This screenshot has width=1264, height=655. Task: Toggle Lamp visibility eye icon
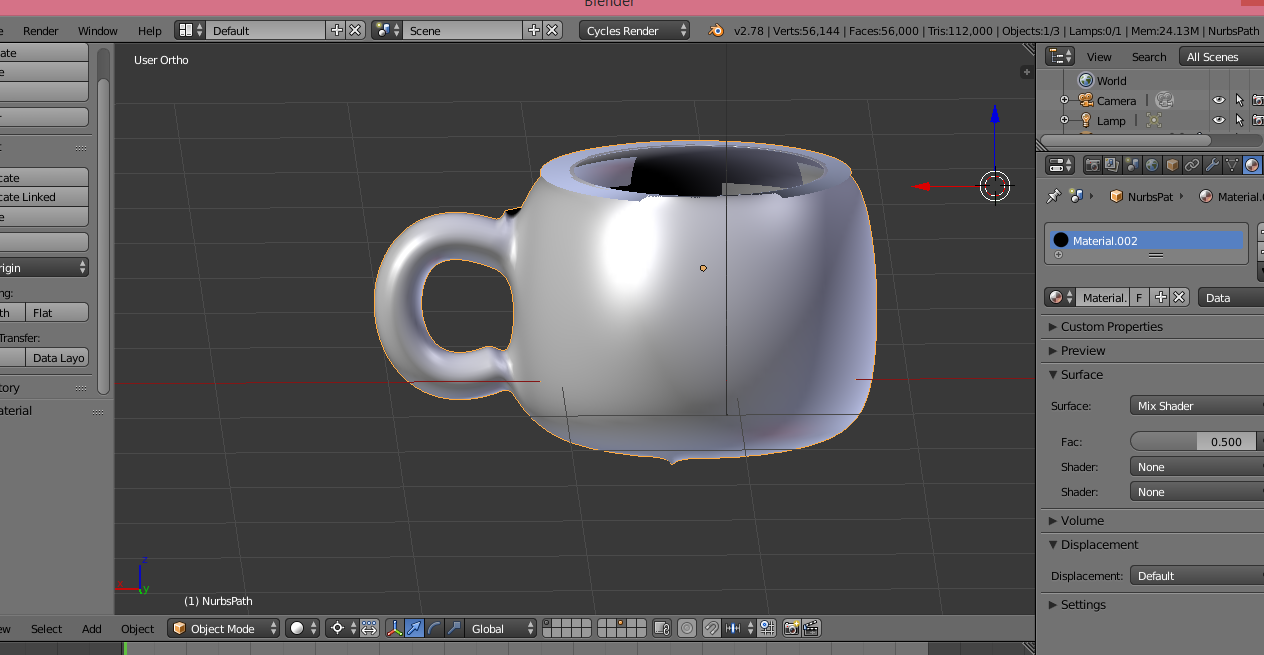point(1218,121)
